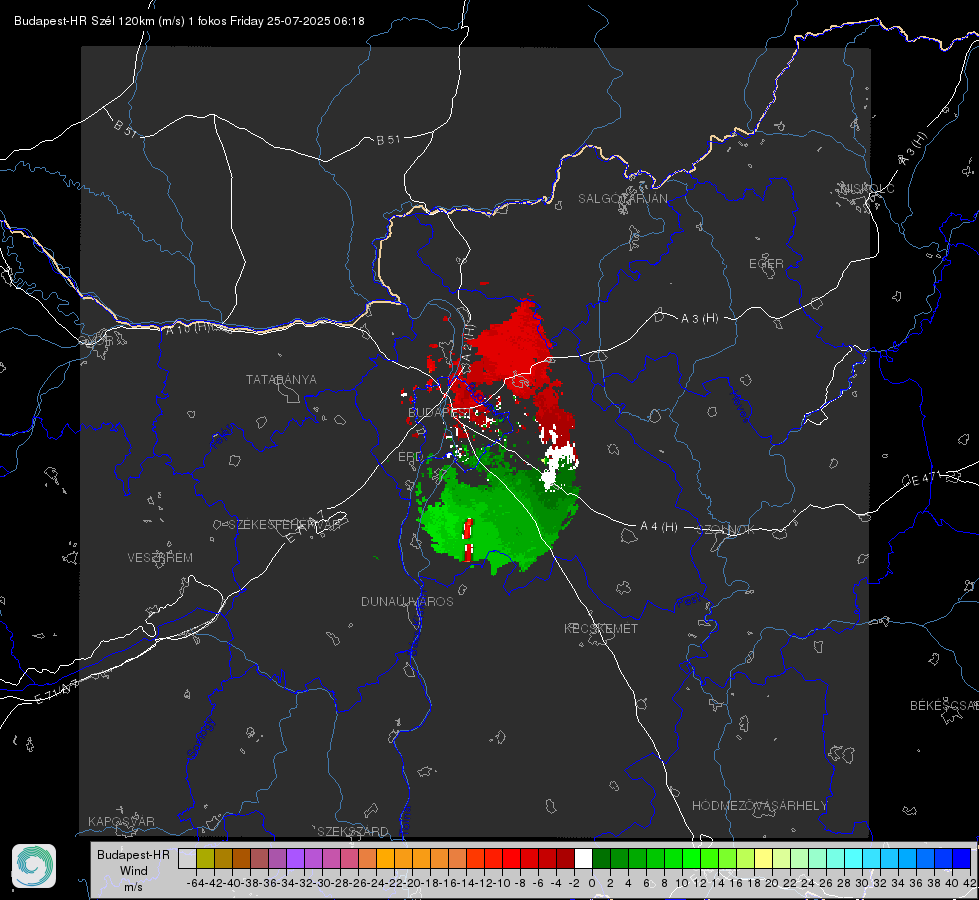This screenshot has height=900, width=979.
Task: Click the large red radar echo north of Budapest
Action: pos(511,350)
